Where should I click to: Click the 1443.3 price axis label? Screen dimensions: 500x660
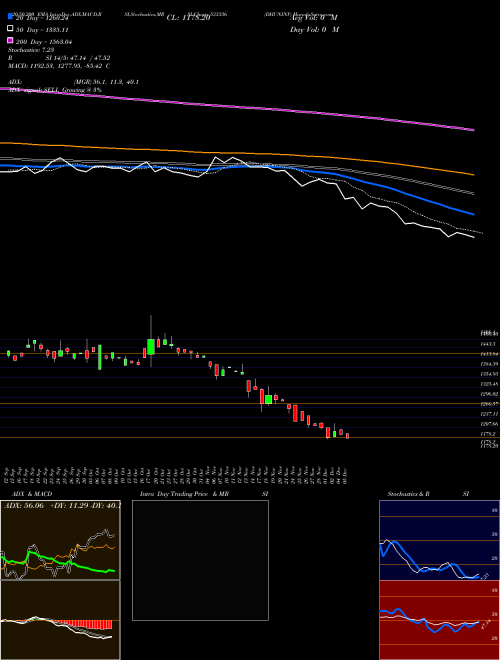[x=488, y=344]
